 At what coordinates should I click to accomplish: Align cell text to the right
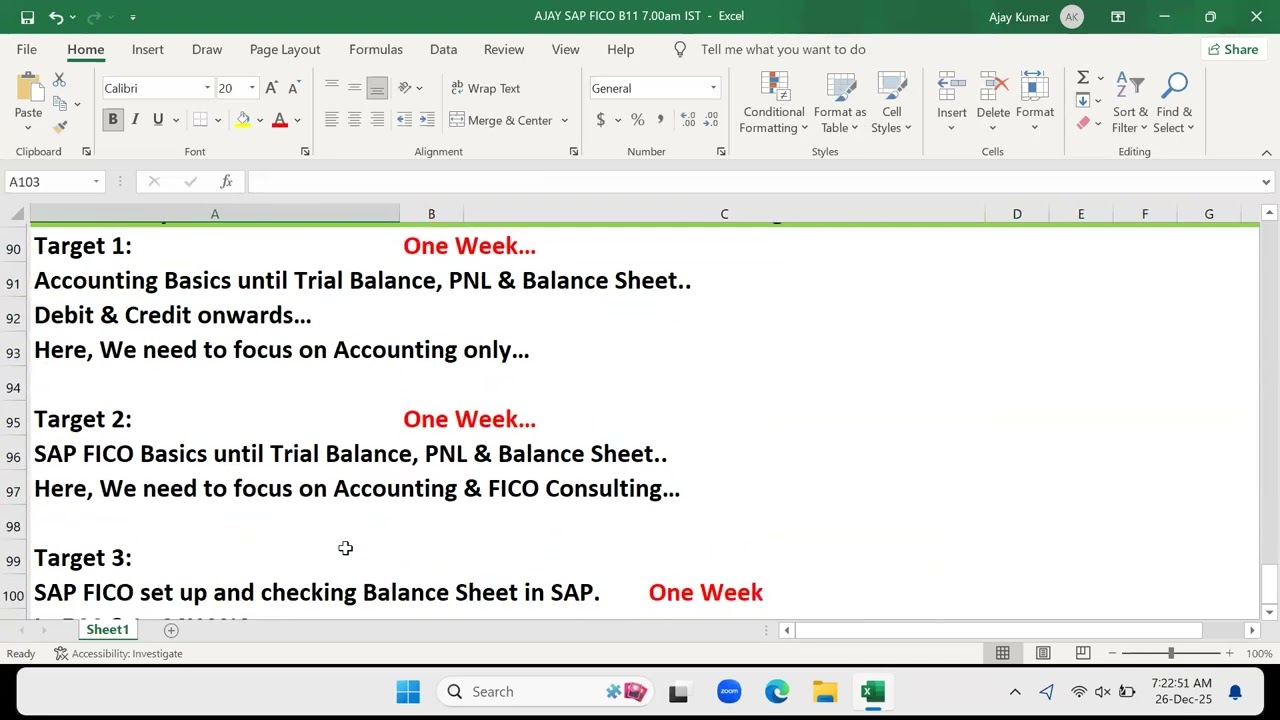[377, 120]
